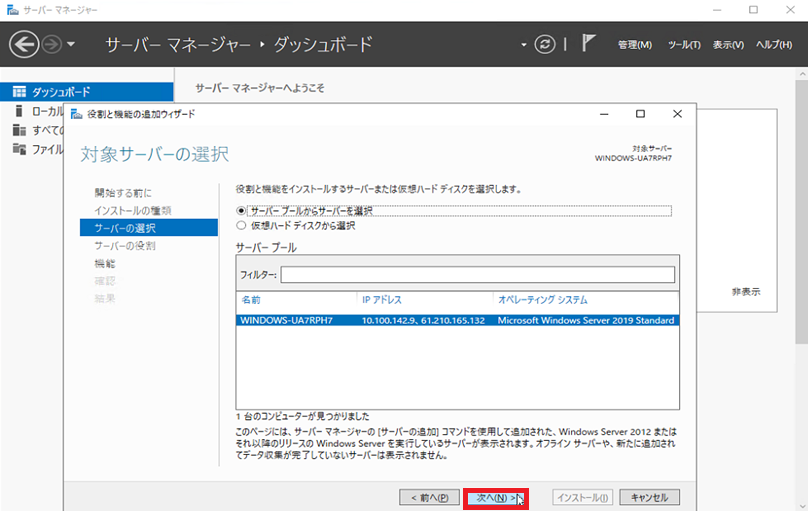Click the フィルター text input field

(478, 275)
